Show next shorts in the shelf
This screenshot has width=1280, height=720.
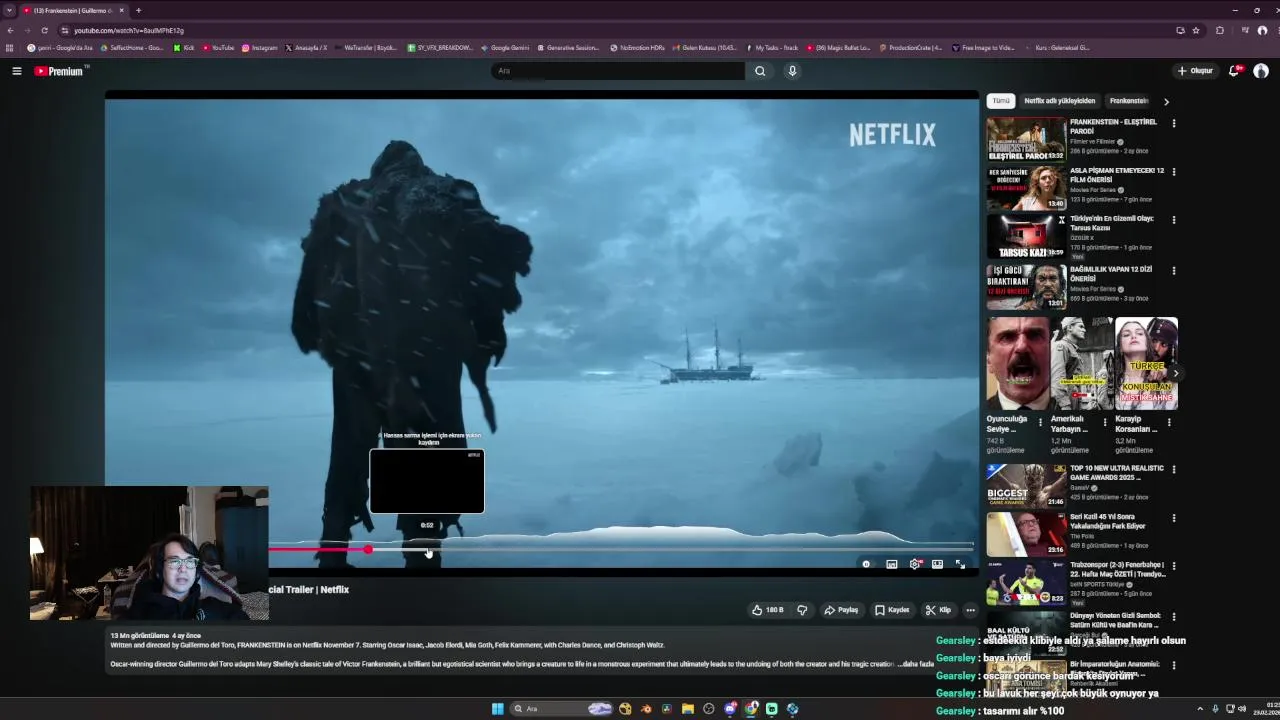(x=1176, y=373)
